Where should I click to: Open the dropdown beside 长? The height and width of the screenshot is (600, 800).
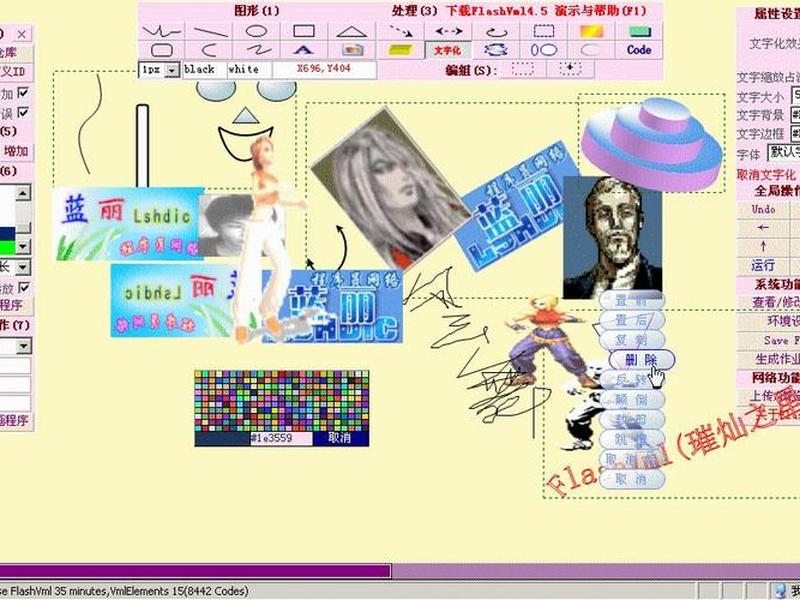[x=23, y=267]
